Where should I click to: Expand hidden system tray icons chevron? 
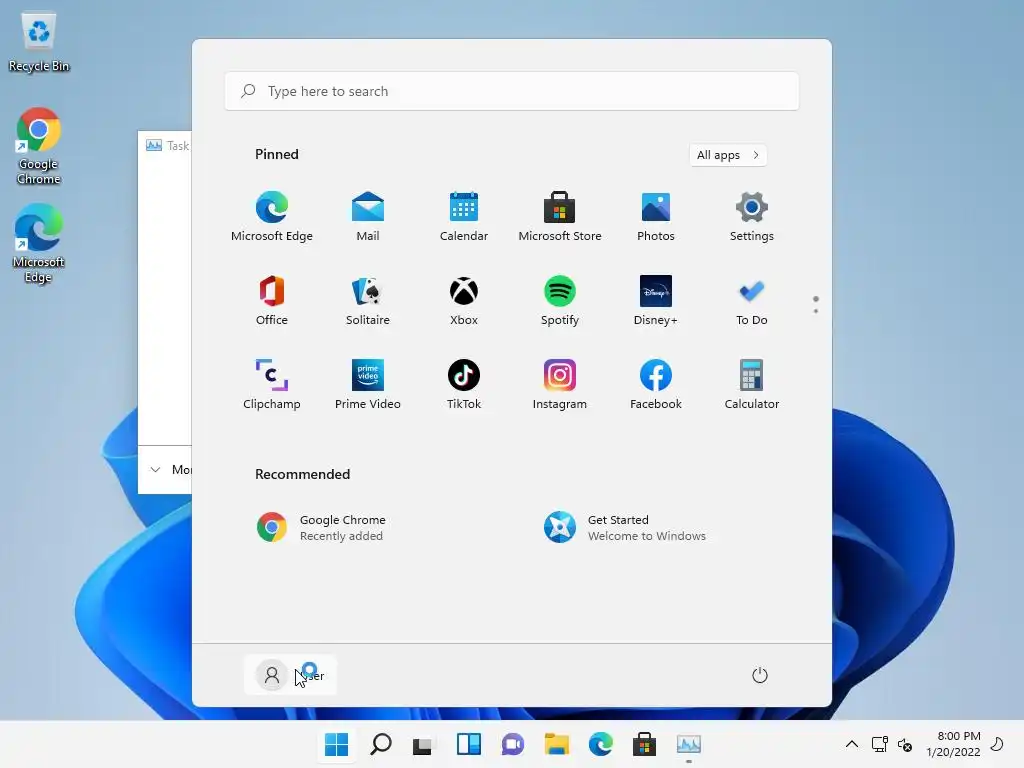(x=852, y=744)
